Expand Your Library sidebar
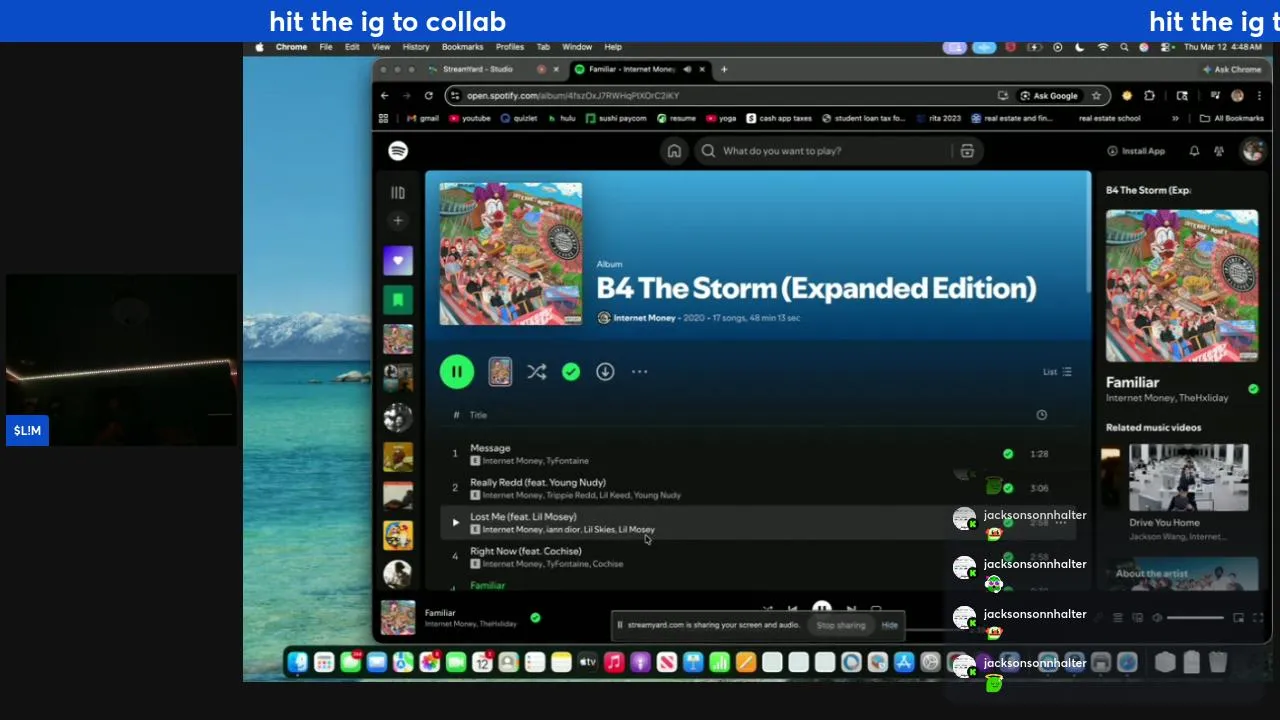This screenshot has width=1280, height=720. tap(398, 193)
